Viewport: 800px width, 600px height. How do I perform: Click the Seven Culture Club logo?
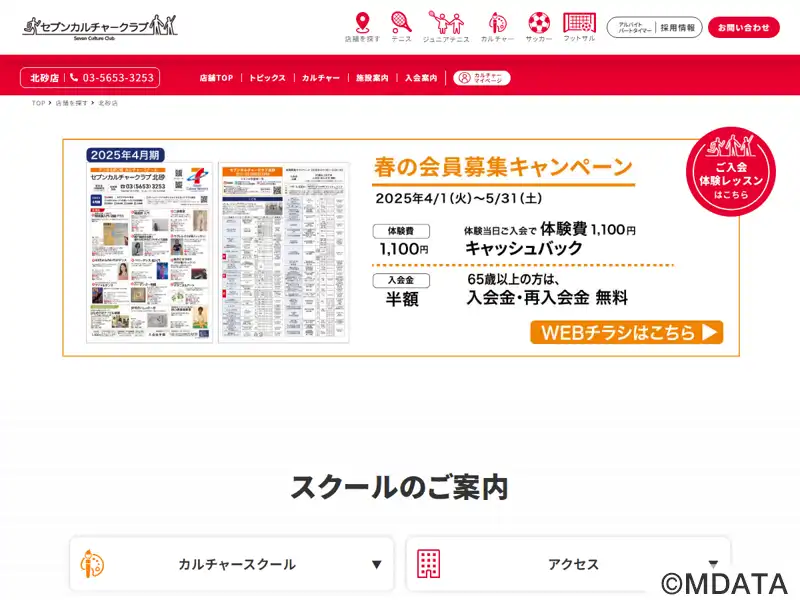pos(100,27)
